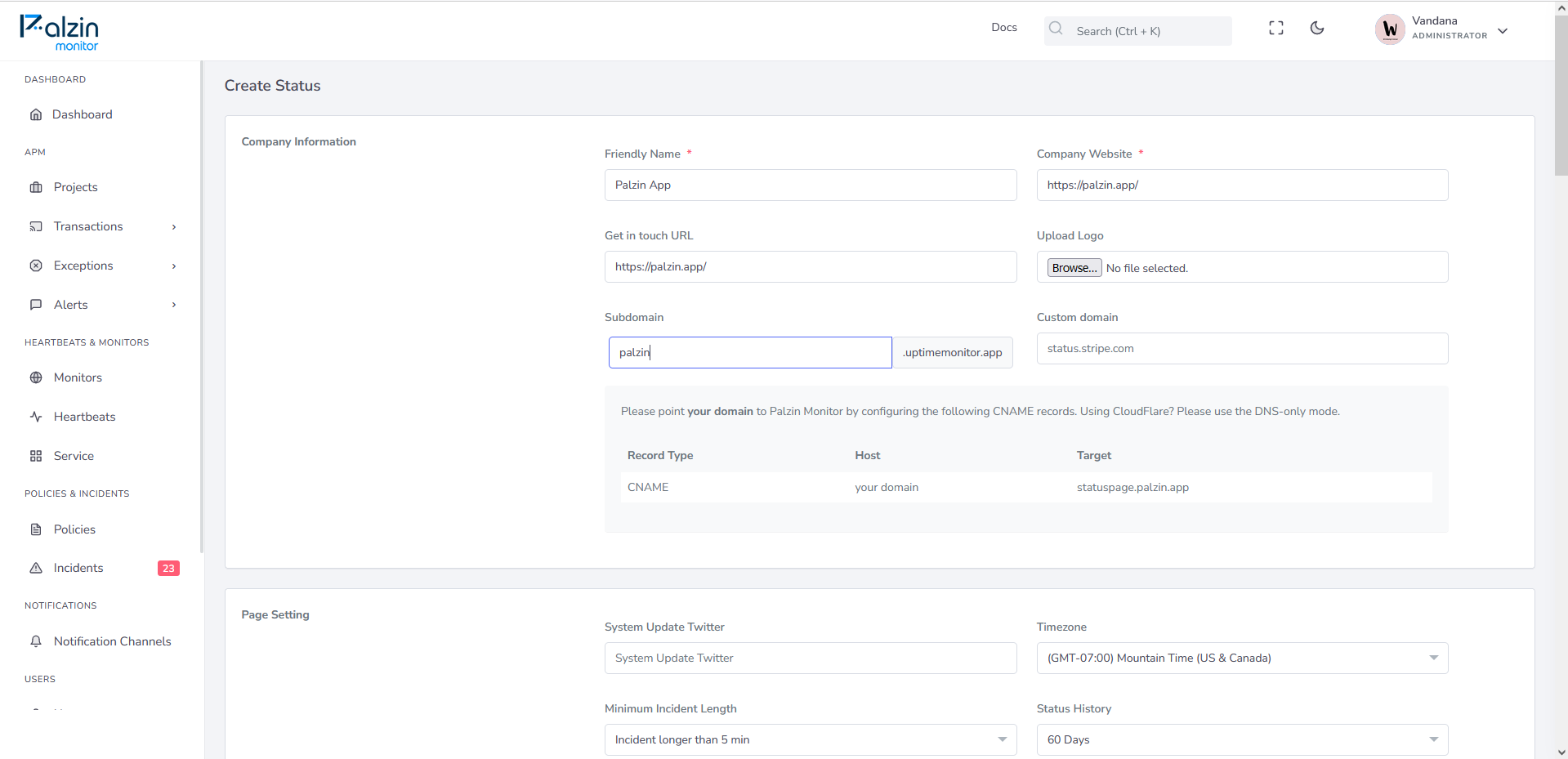Click the Palzin monitor logo
Image resolution: width=1568 pixels, height=759 pixels.
[x=60, y=33]
